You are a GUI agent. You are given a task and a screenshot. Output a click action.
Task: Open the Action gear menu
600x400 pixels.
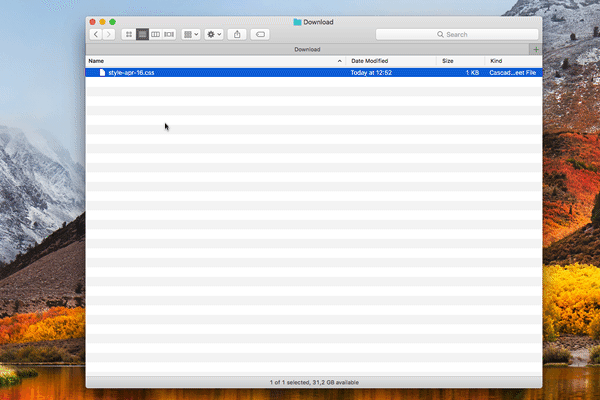(x=214, y=34)
